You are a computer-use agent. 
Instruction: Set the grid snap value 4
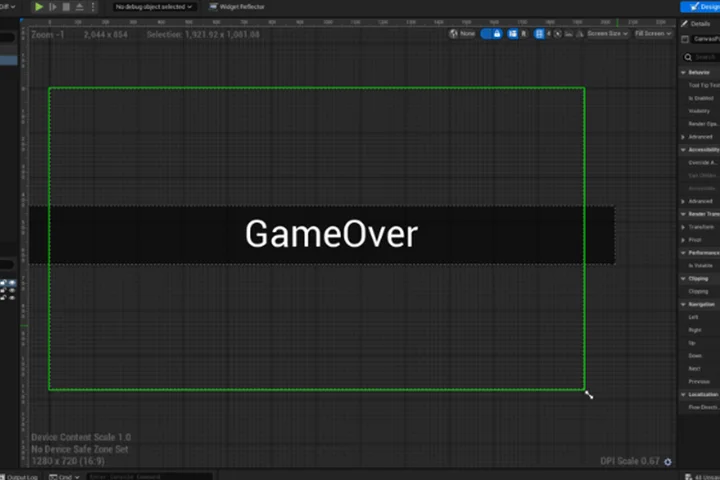point(548,34)
